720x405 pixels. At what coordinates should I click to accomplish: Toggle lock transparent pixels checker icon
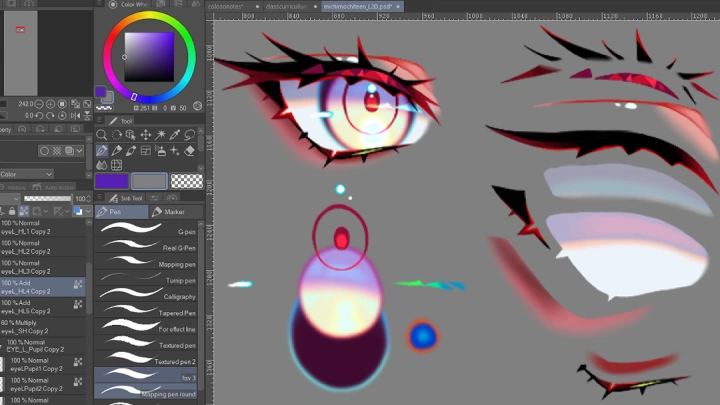pyautogui.click(x=23, y=211)
